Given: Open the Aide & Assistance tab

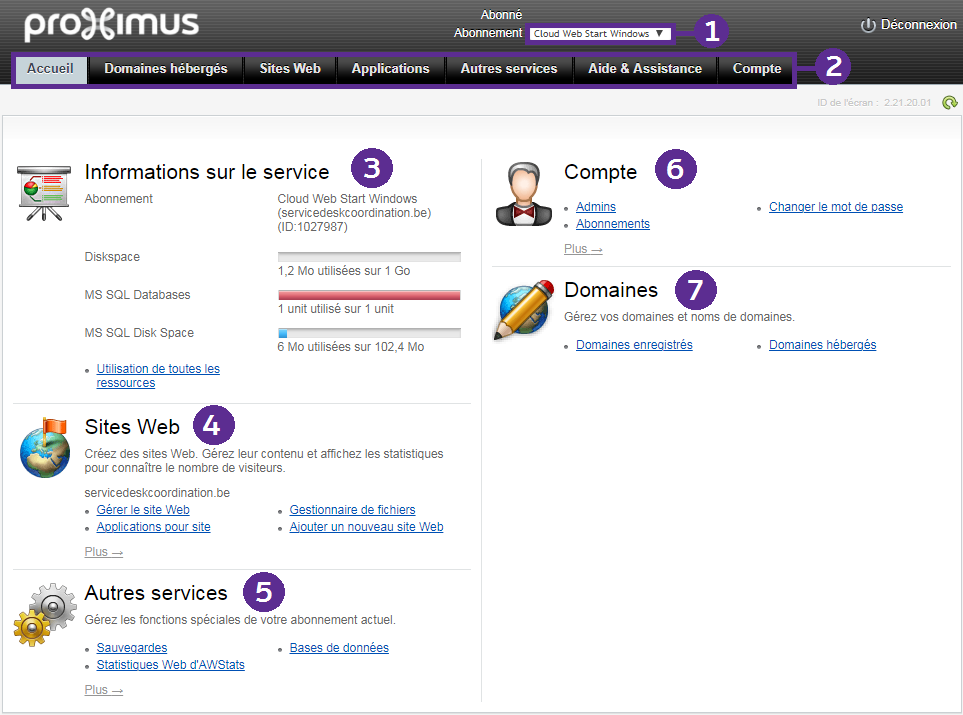Looking at the screenshot, I should click(645, 69).
